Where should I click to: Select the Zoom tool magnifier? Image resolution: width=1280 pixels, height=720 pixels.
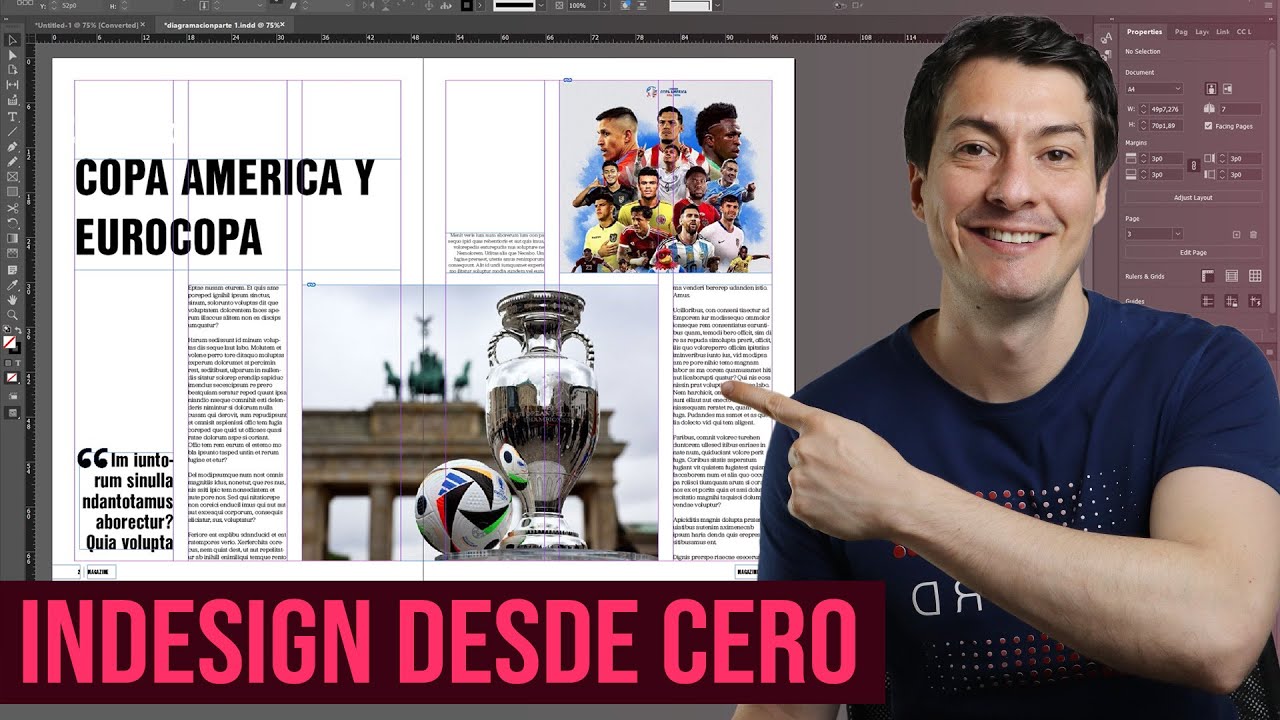[x=12, y=314]
